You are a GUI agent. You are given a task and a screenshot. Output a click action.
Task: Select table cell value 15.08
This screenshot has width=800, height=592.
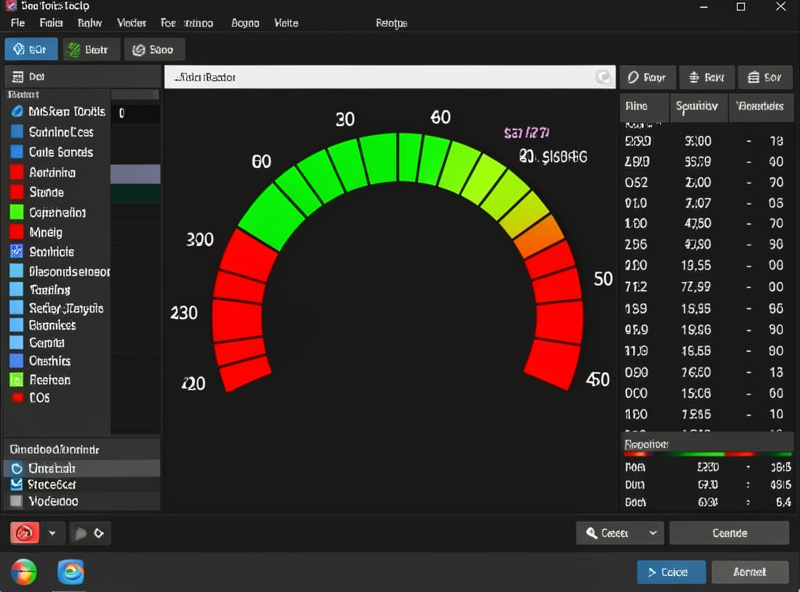click(x=696, y=393)
